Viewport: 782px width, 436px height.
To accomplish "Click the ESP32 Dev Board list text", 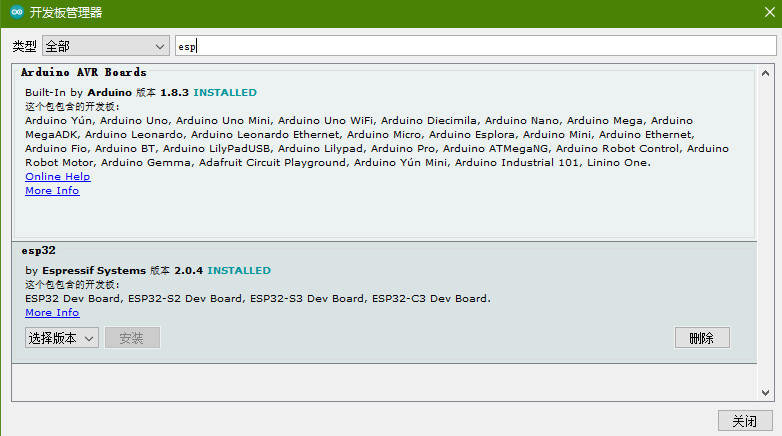I will click(x=258, y=298).
